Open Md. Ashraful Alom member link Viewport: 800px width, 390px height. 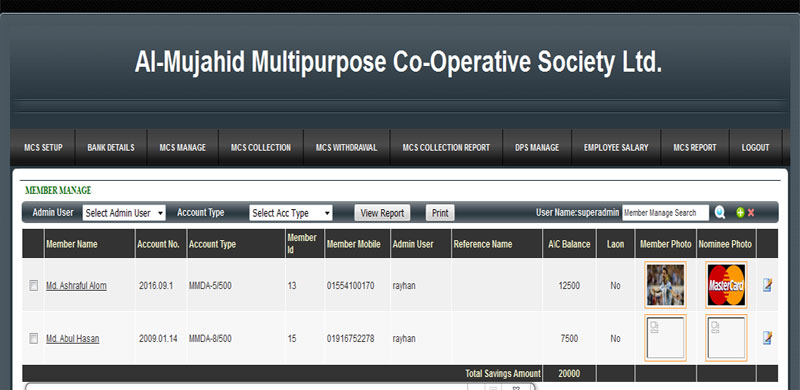(76, 285)
